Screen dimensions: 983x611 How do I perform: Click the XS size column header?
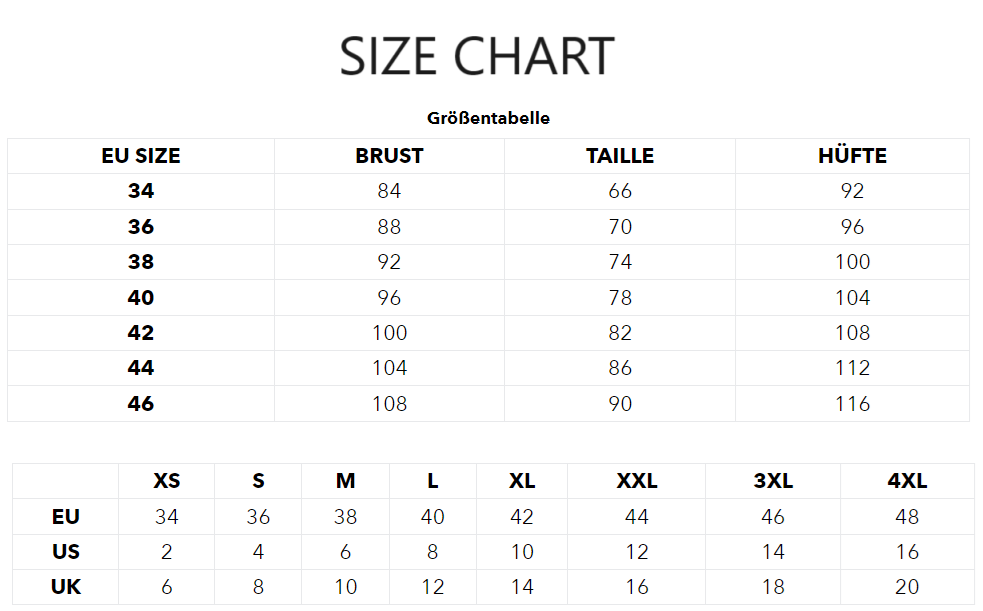pos(167,481)
